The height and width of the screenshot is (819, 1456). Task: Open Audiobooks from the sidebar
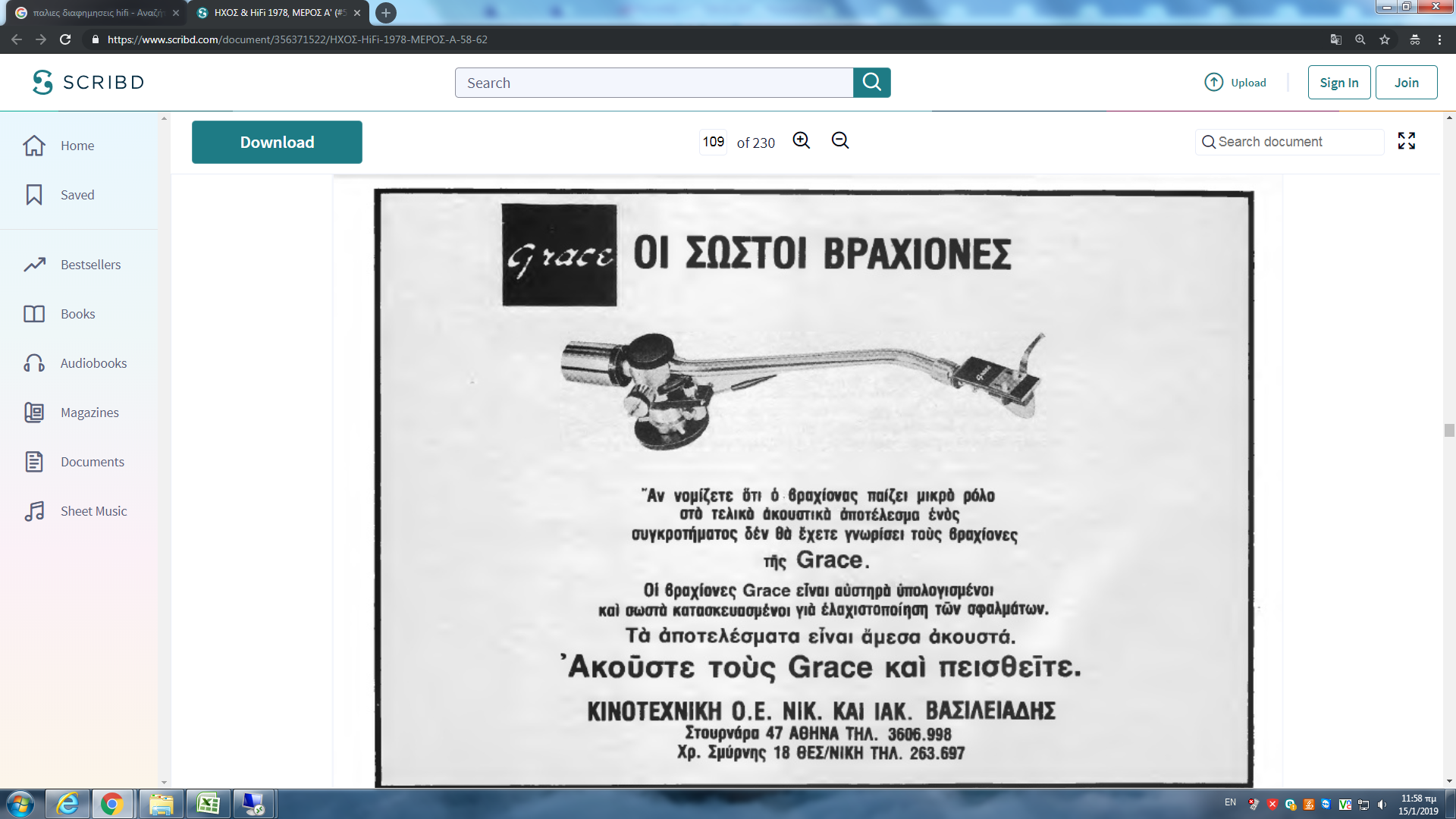(x=93, y=363)
